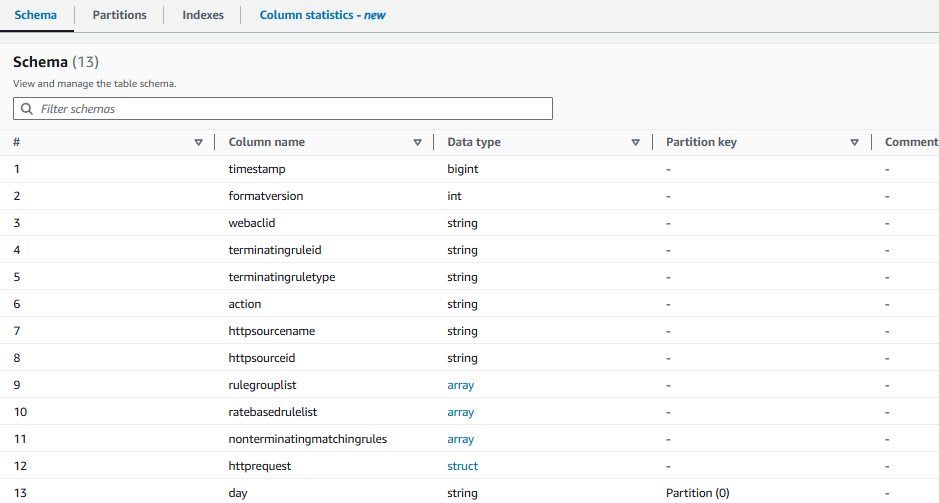This screenshot has width=939, height=503.
Task: View array details for nonterminatingmatchingrules
Action: pos(460,439)
